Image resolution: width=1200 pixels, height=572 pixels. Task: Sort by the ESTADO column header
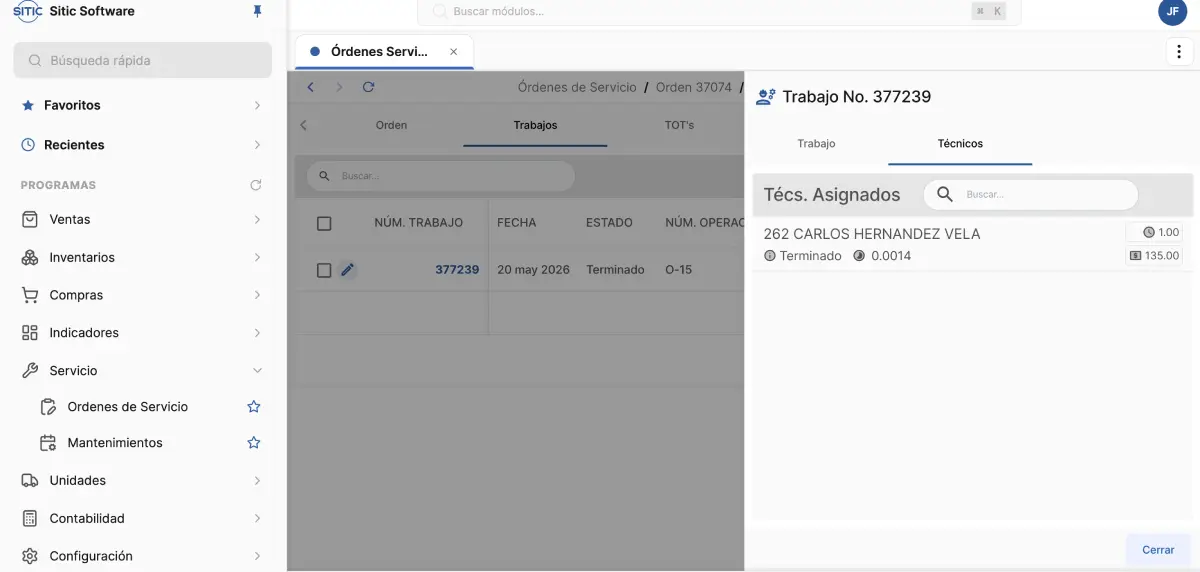(x=609, y=223)
